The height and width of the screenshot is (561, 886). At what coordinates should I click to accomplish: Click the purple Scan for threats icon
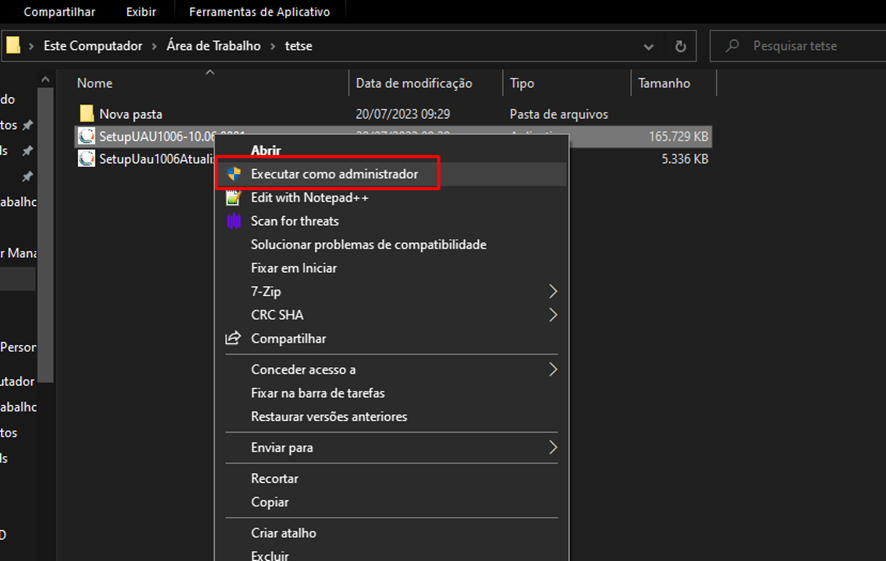234,221
